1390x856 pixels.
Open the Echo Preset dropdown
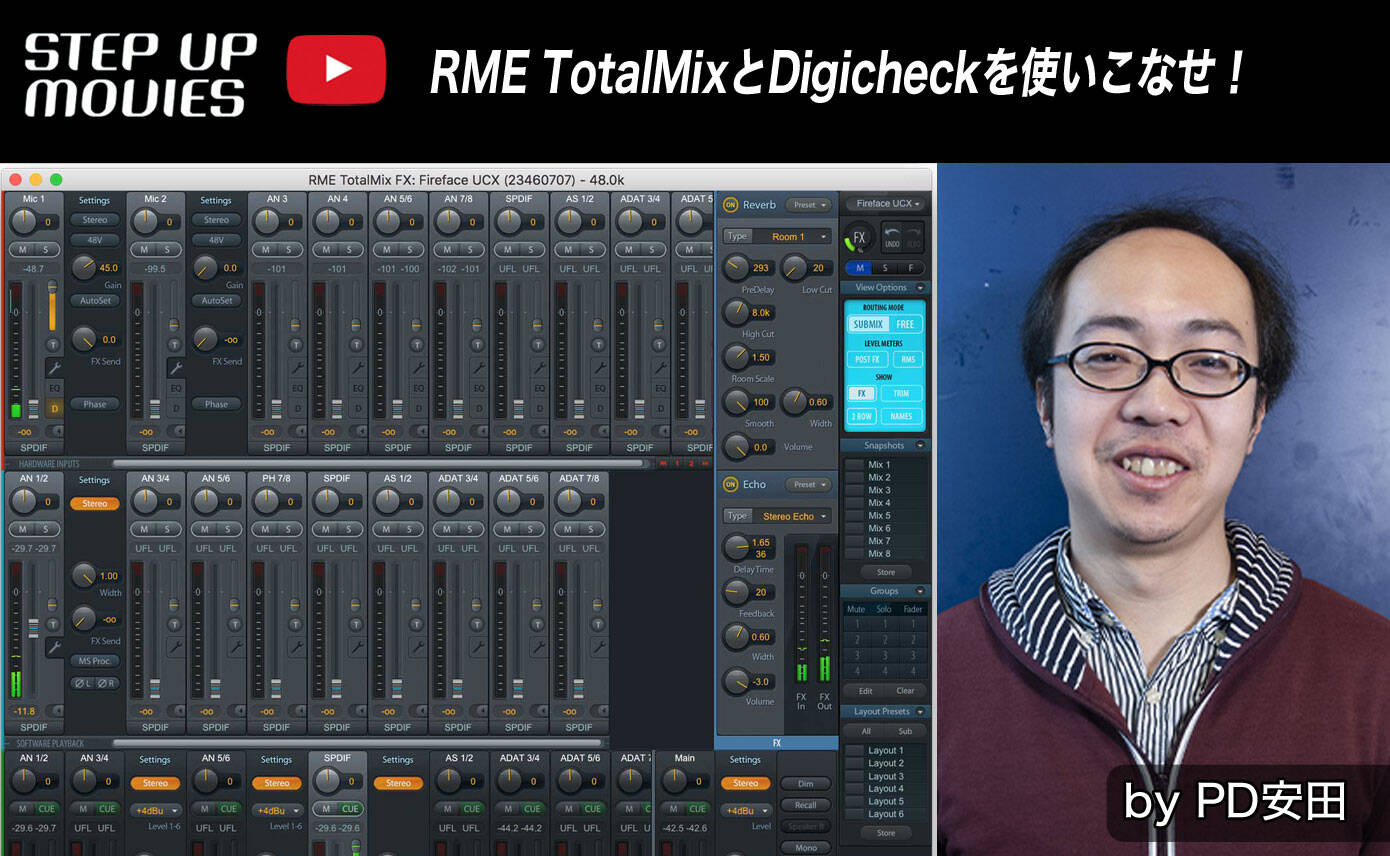[809, 484]
